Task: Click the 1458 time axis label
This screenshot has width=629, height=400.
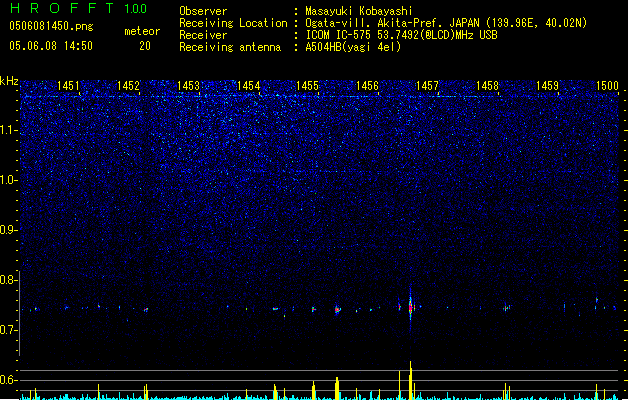Action: 487,85
